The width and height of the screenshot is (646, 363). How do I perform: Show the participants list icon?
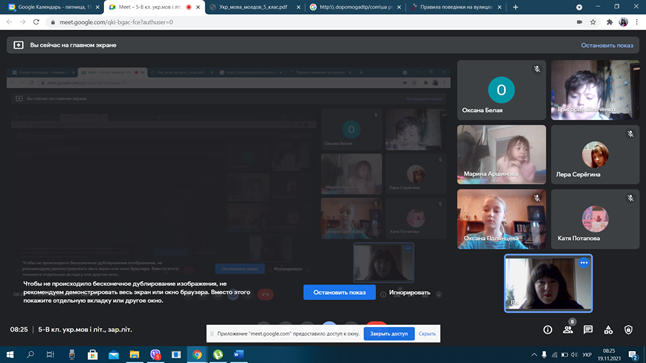point(568,330)
